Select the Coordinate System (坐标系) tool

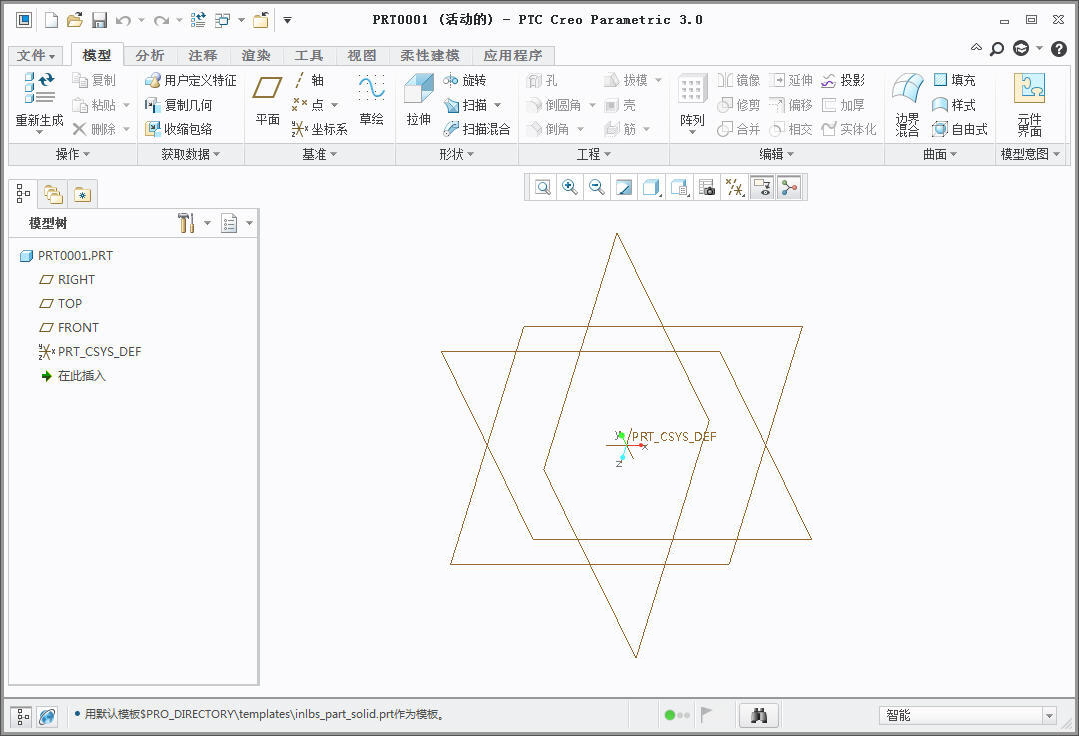[319, 129]
